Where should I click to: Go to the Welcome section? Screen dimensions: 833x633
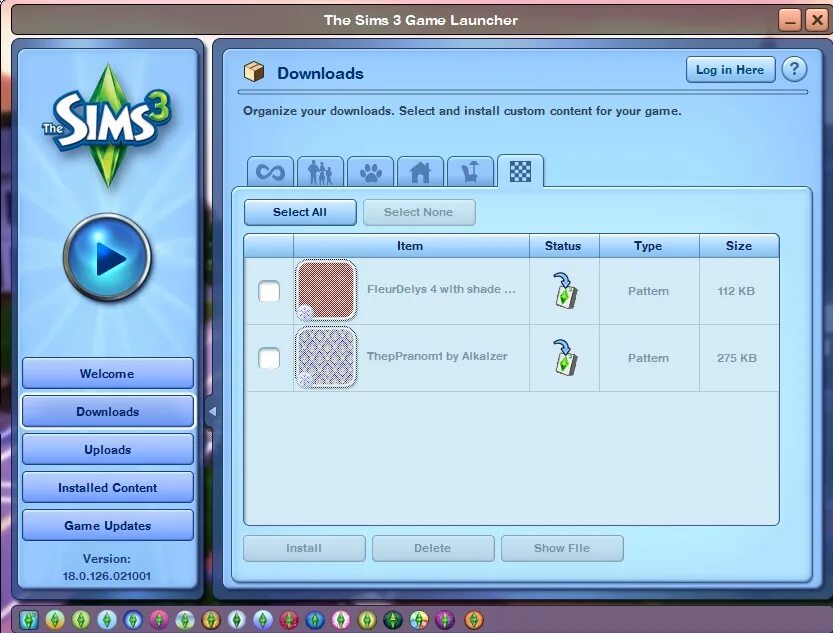click(108, 373)
